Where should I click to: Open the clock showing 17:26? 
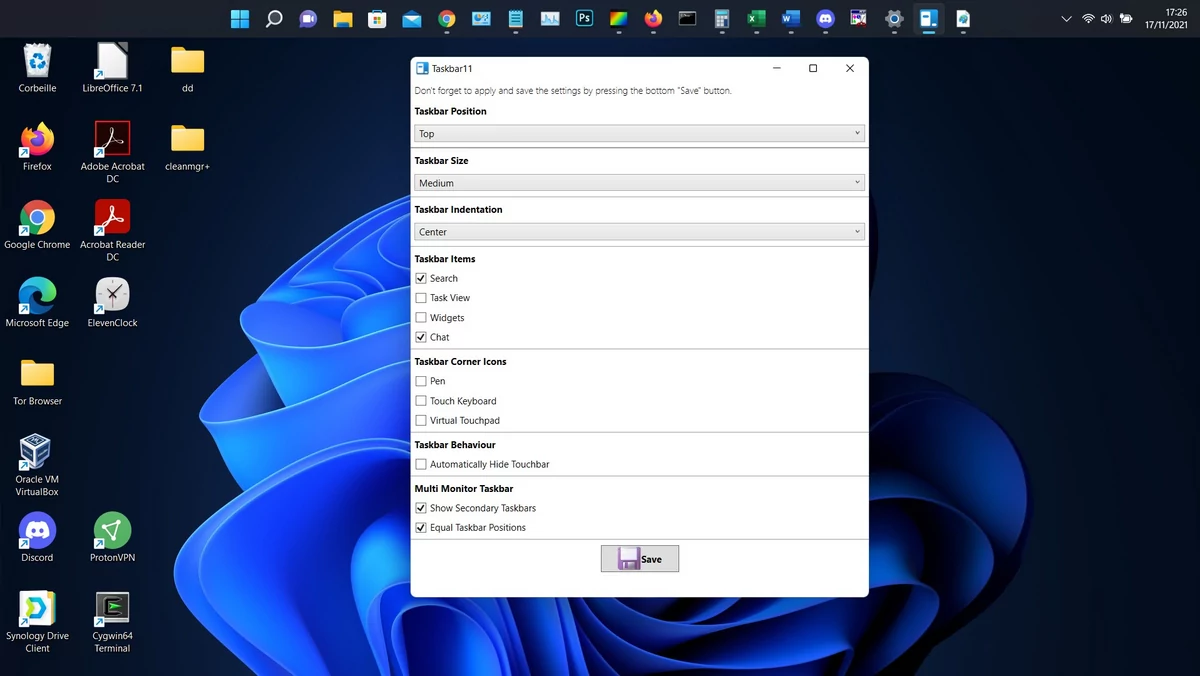pyautogui.click(x=1167, y=18)
